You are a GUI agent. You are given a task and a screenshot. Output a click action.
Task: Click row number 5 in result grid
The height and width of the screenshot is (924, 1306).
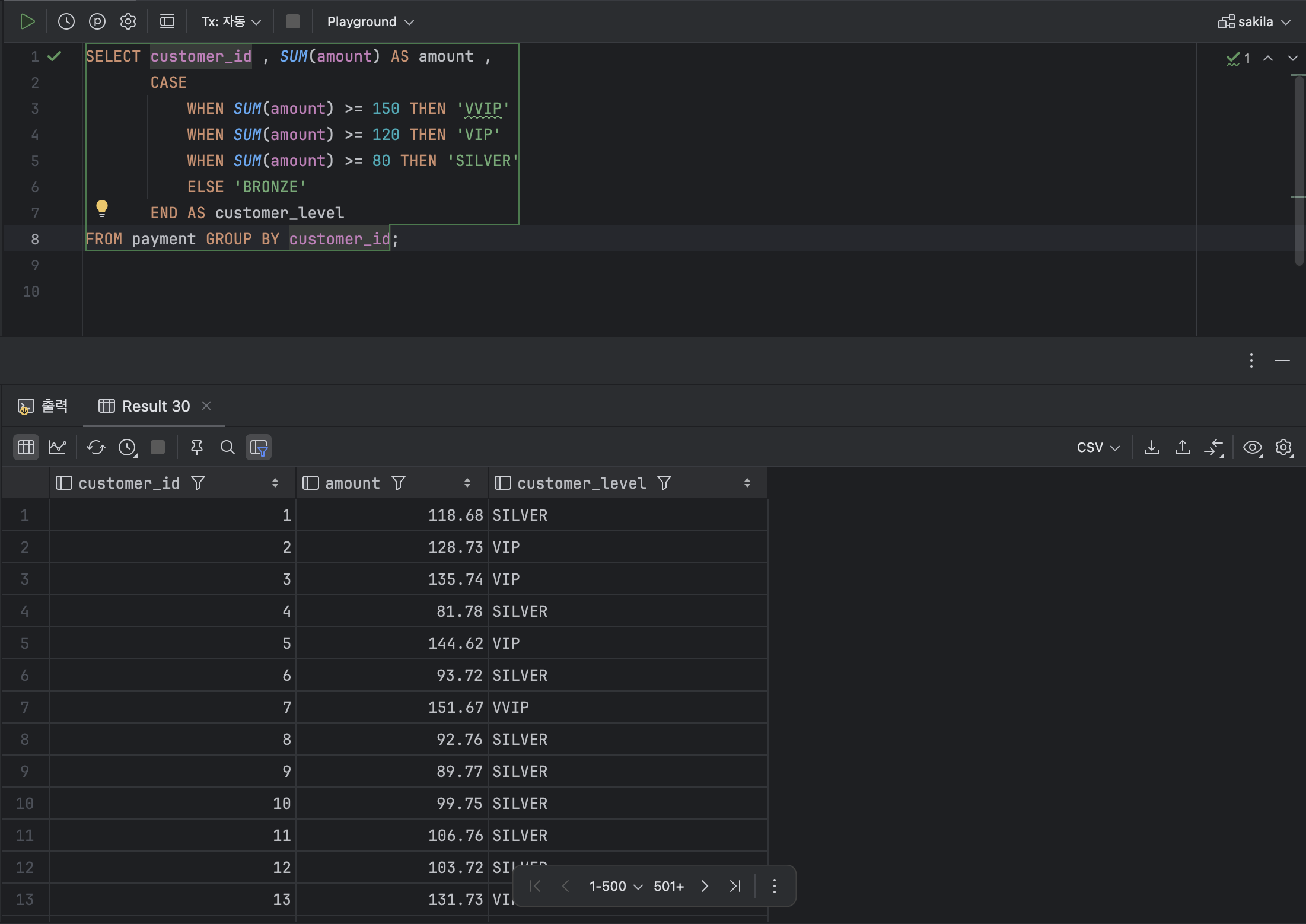pos(25,643)
